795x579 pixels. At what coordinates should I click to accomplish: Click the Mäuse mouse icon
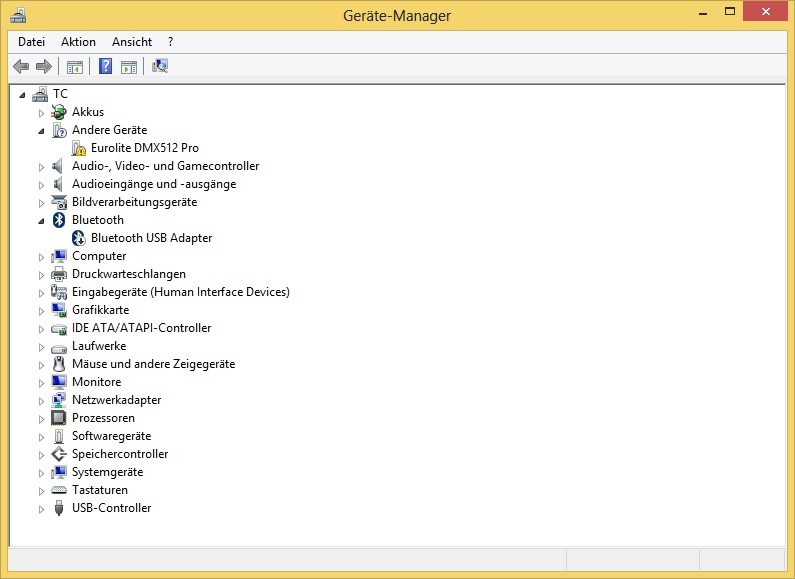pyautogui.click(x=59, y=364)
